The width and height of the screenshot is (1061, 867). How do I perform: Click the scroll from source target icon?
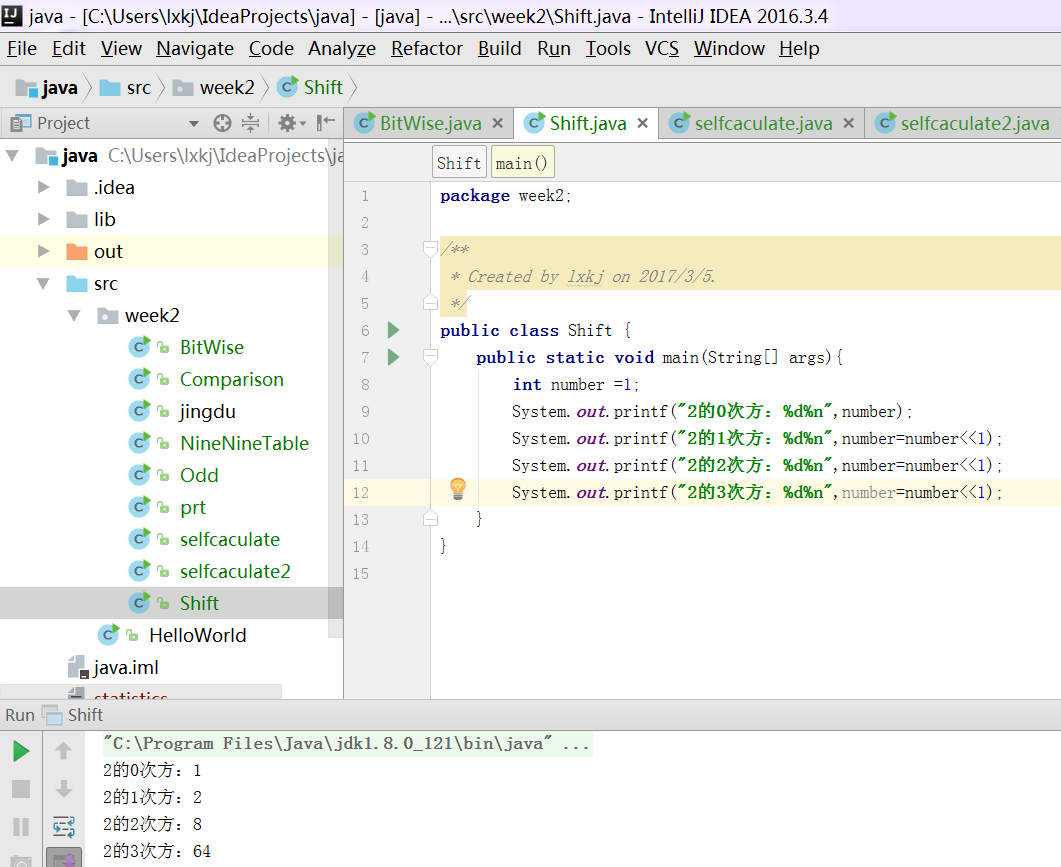click(x=222, y=123)
